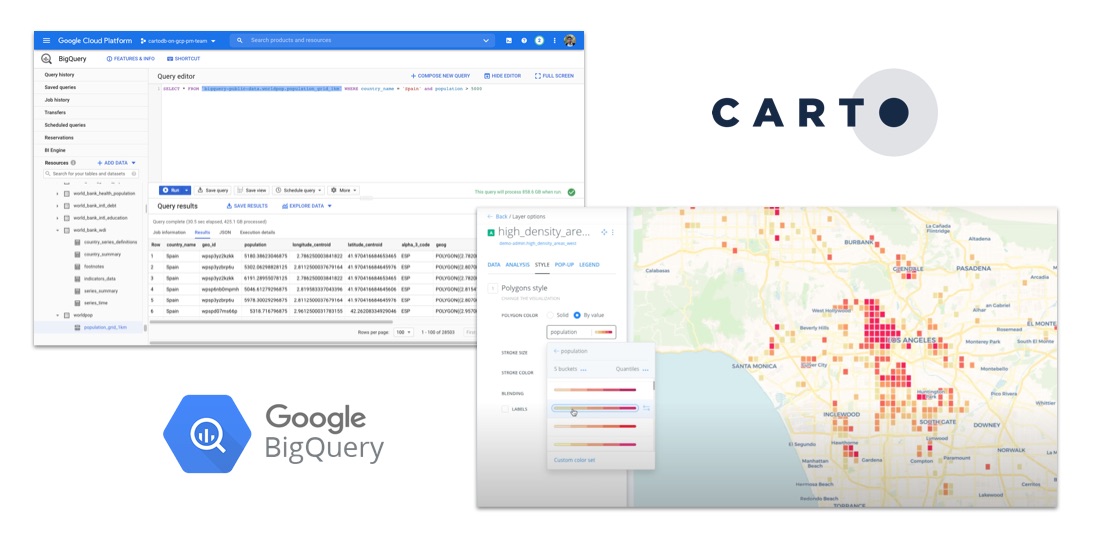The image size is (1100, 550).
Task: Expand the world_bank_intl_debt dataset
Action: click(x=57, y=205)
